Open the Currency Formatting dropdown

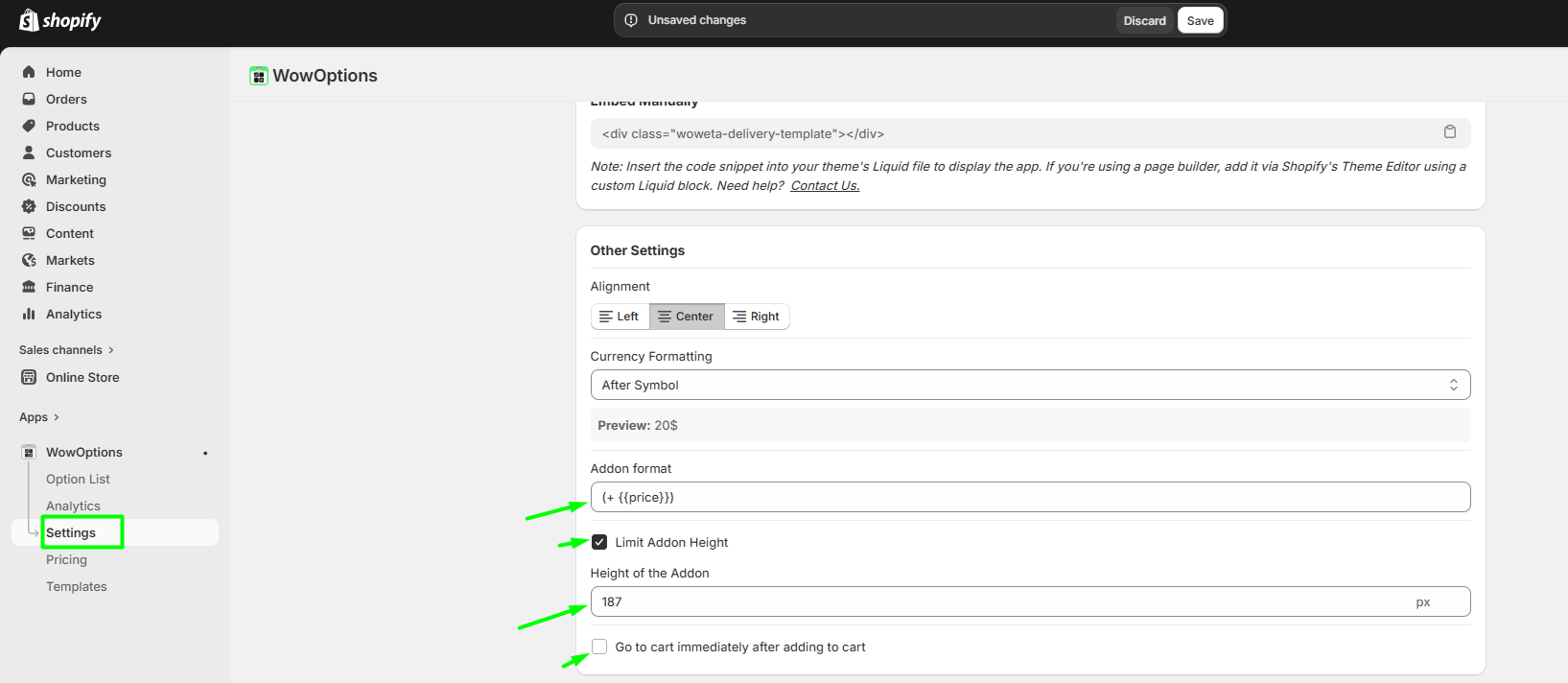point(1029,385)
